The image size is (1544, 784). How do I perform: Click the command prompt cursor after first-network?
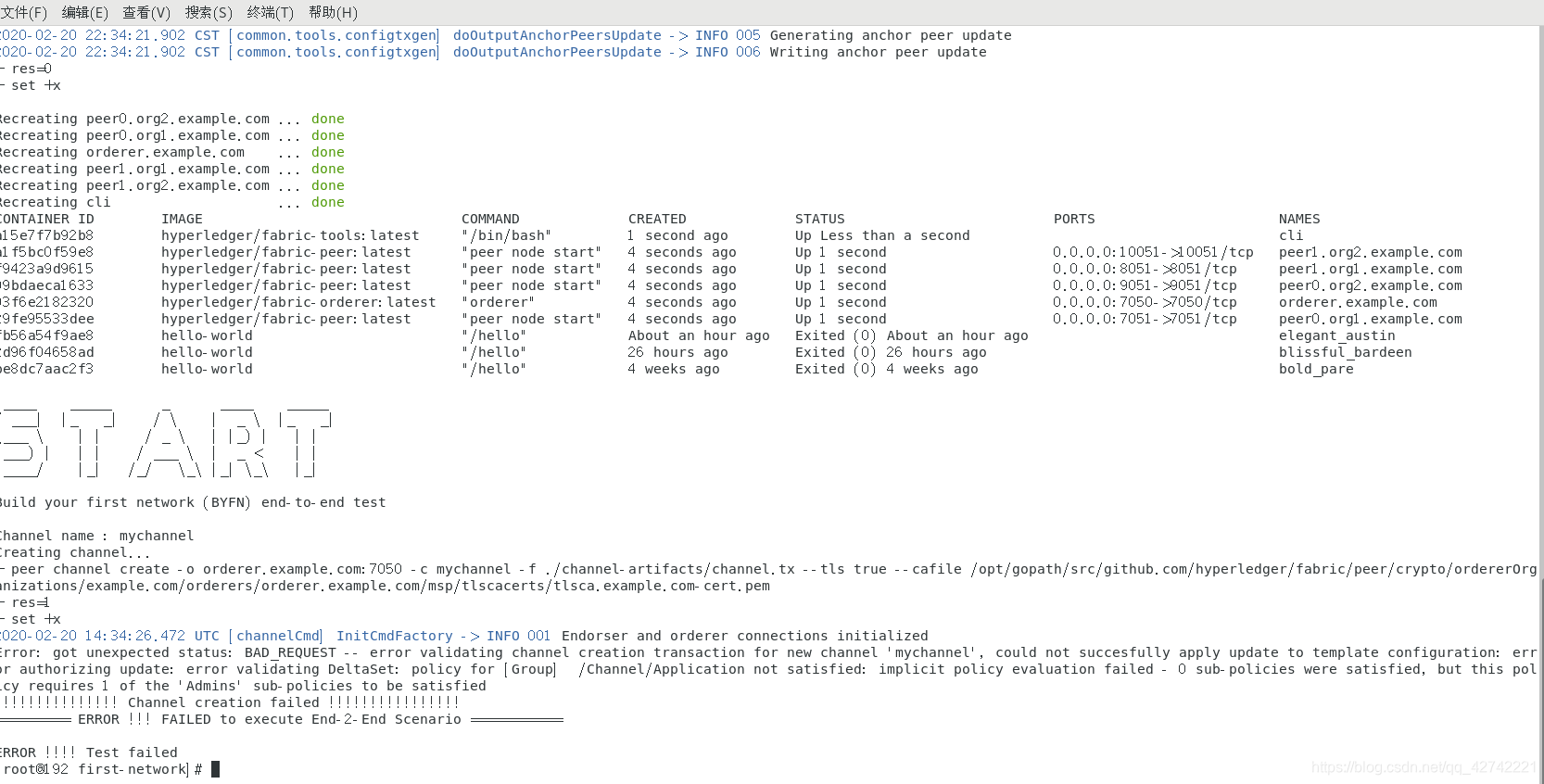coord(216,769)
